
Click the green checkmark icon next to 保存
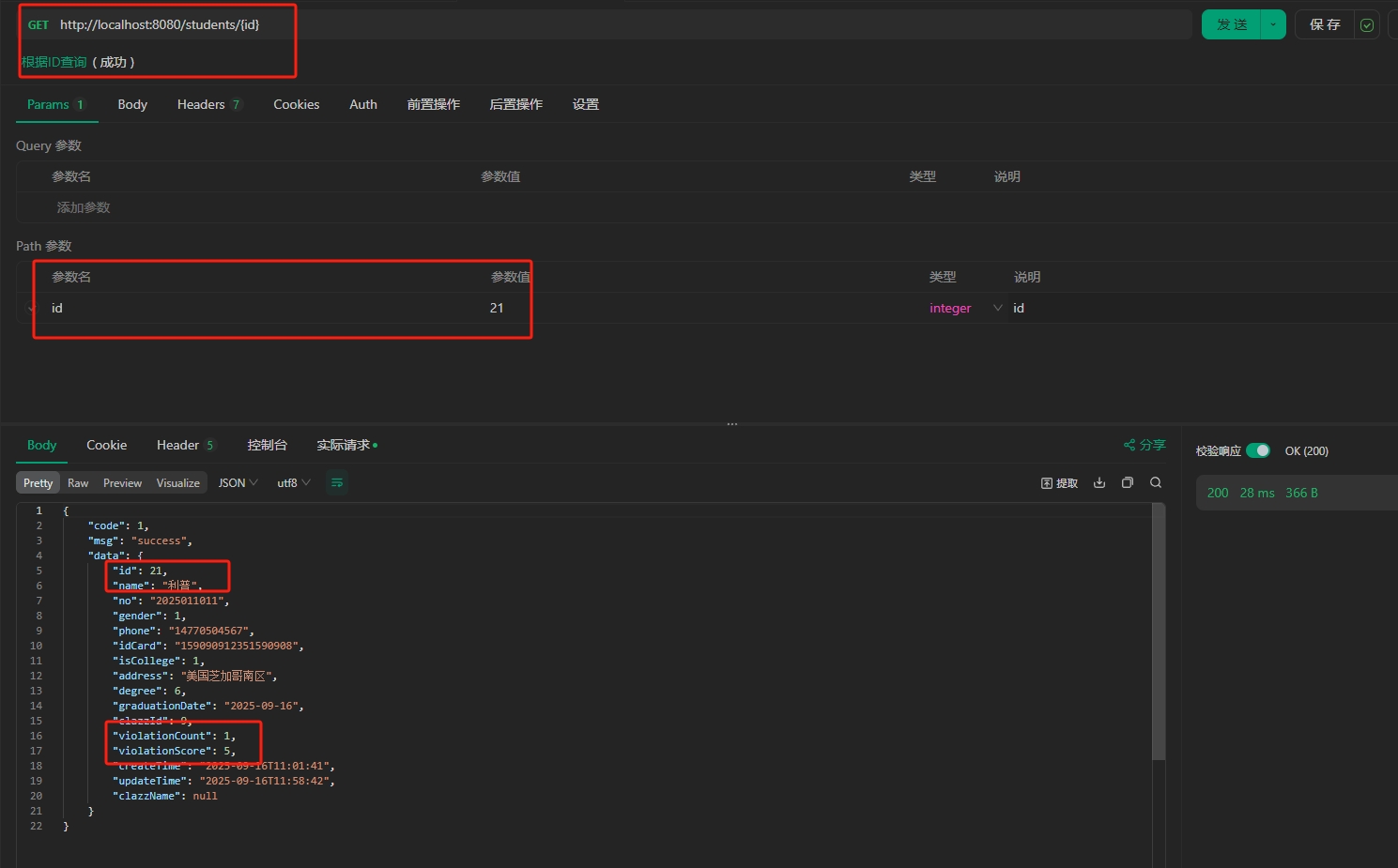[x=1367, y=25]
